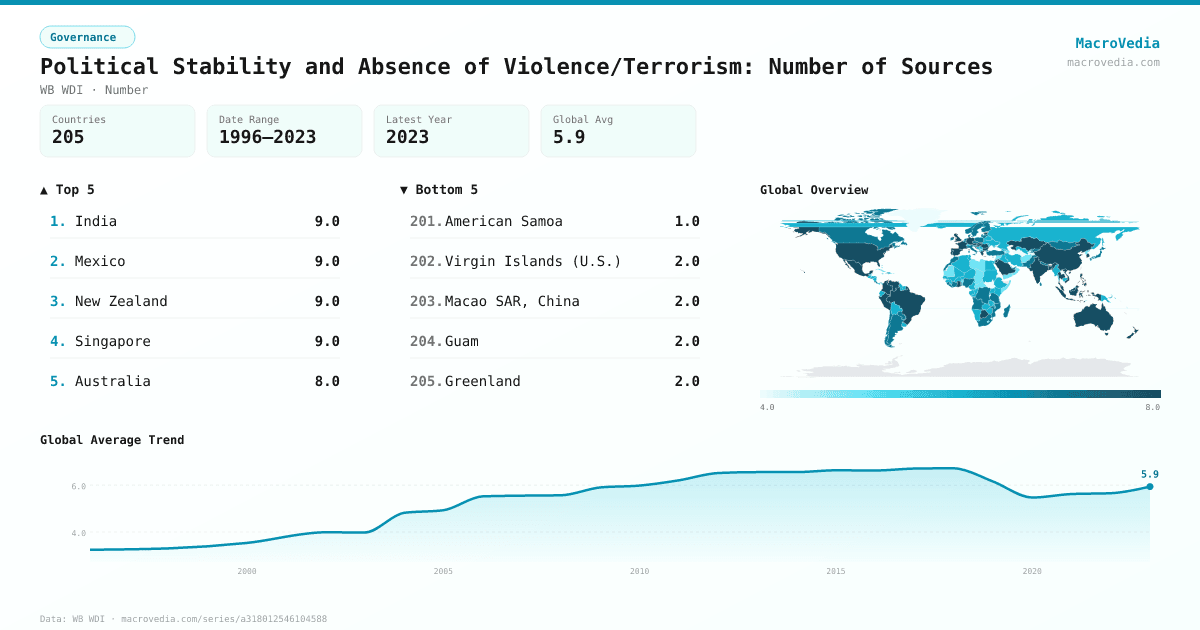1200x630 pixels.
Task: Click the Governance category tag
Action: point(87,37)
